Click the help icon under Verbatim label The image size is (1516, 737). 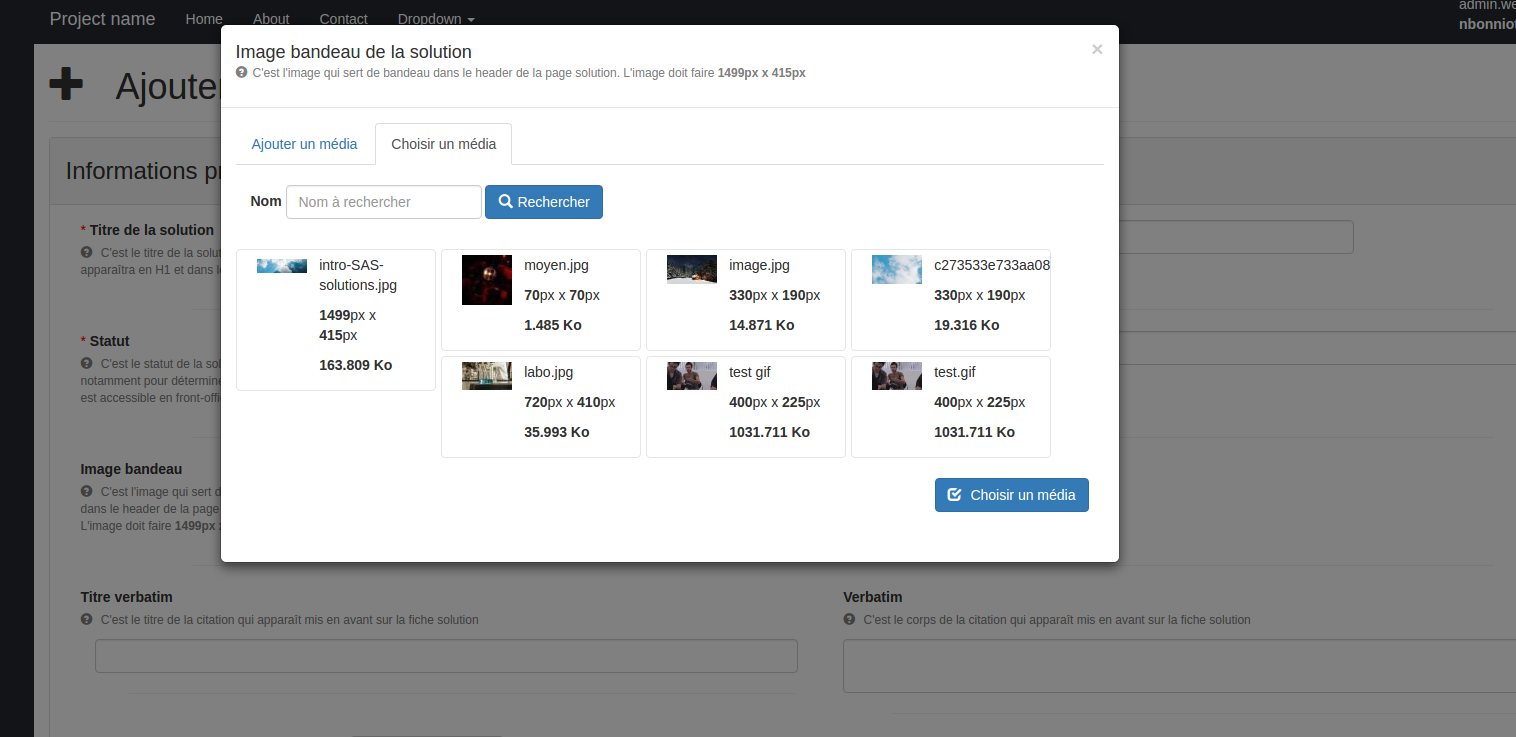click(849, 619)
